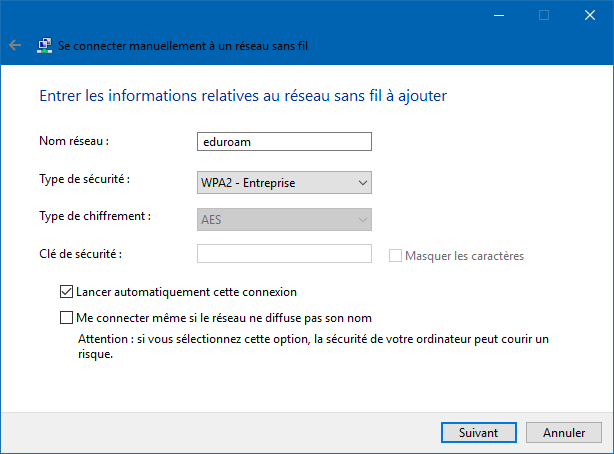
Task: Minimize the wizard window
Action: click(x=499, y=15)
